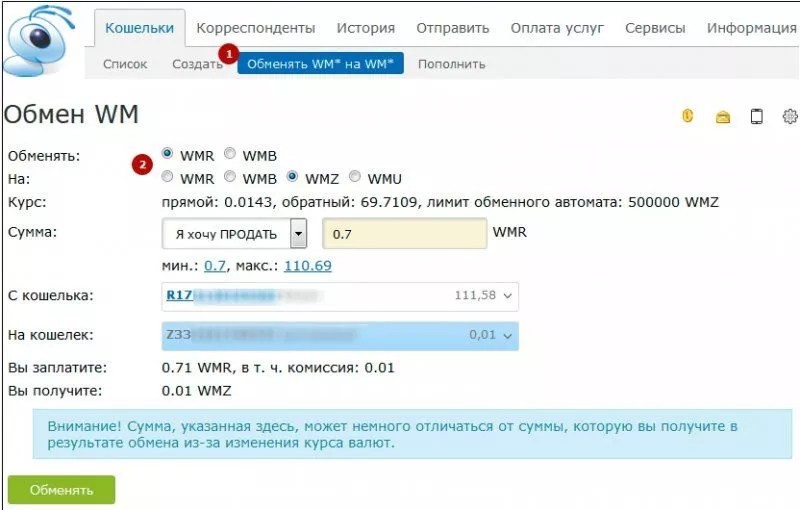The width and height of the screenshot is (800, 510).
Task: Open the Корреспонденты tab
Action: coord(256,28)
